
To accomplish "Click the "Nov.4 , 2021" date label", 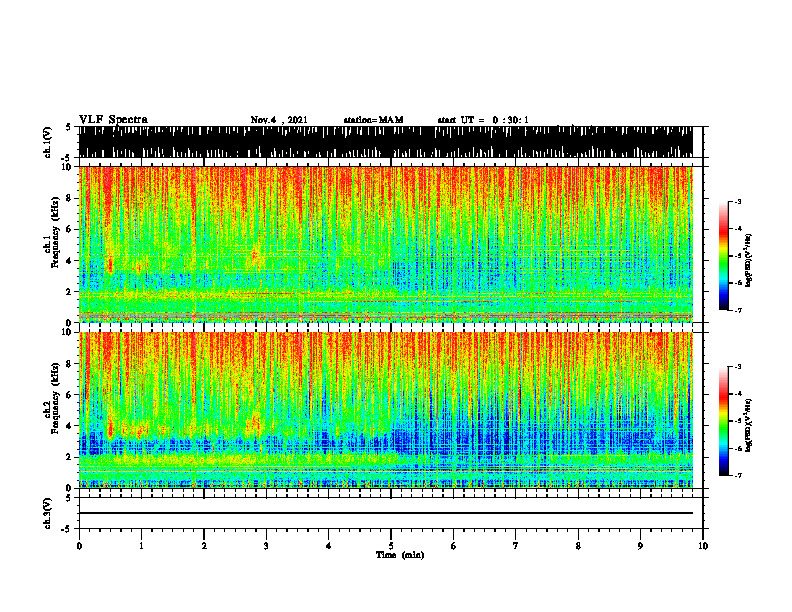I will (279, 120).
